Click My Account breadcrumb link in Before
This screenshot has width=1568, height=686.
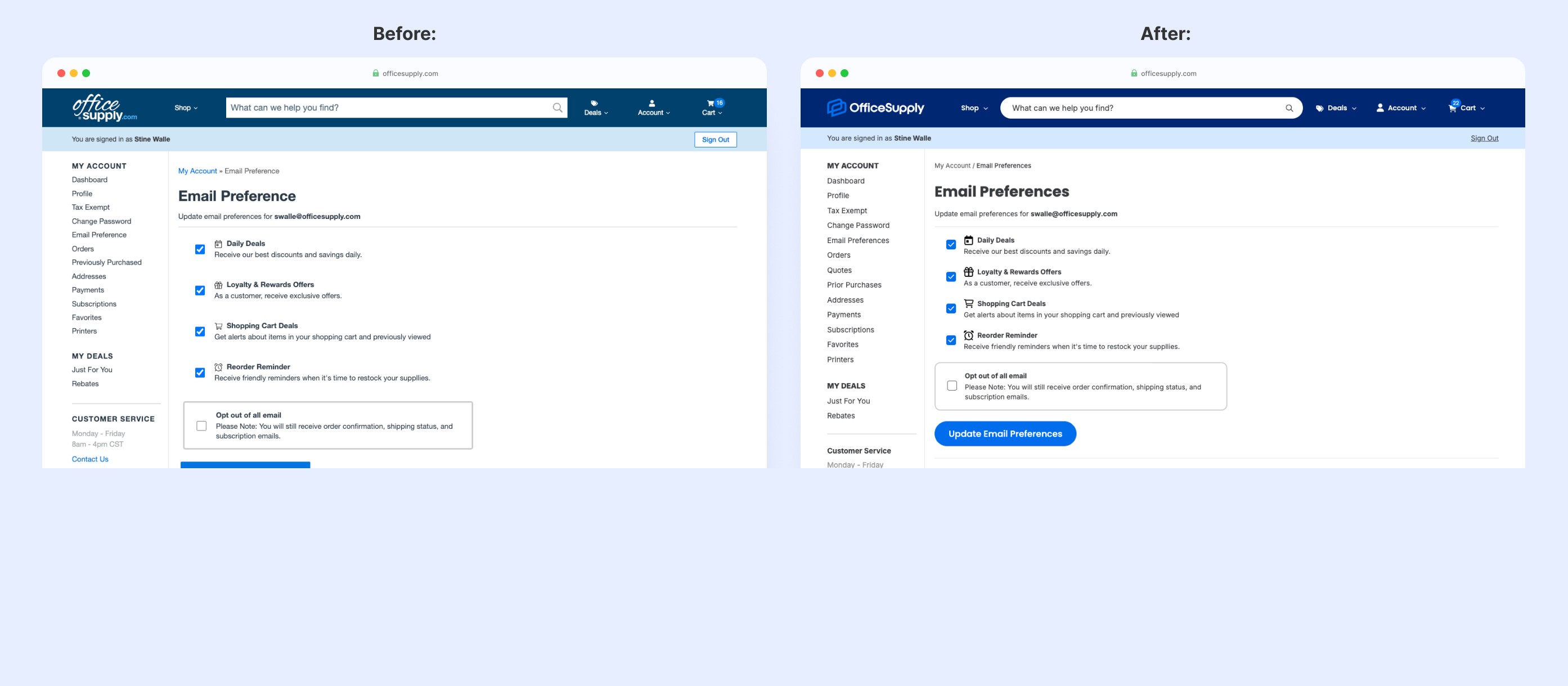click(x=197, y=171)
